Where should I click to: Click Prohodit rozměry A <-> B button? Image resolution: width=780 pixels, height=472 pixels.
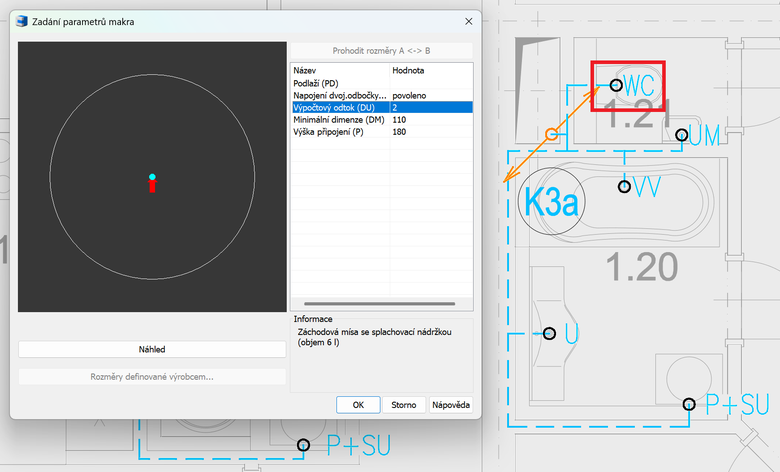click(x=382, y=51)
